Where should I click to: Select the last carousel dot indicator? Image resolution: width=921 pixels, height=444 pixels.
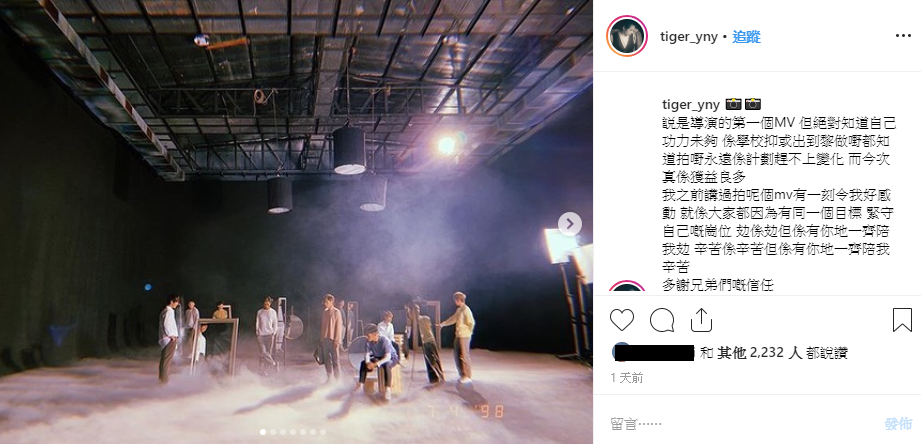click(x=322, y=432)
